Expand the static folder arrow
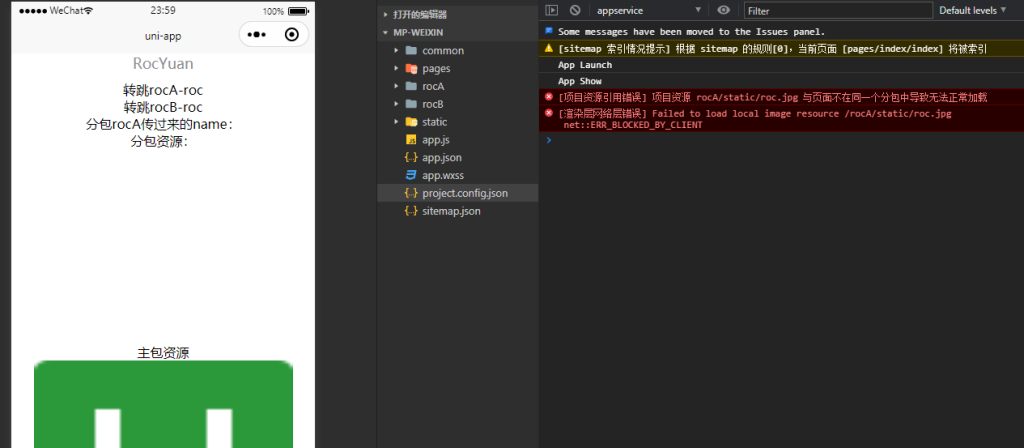The width and height of the screenshot is (1024, 448). click(x=396, y=121)
